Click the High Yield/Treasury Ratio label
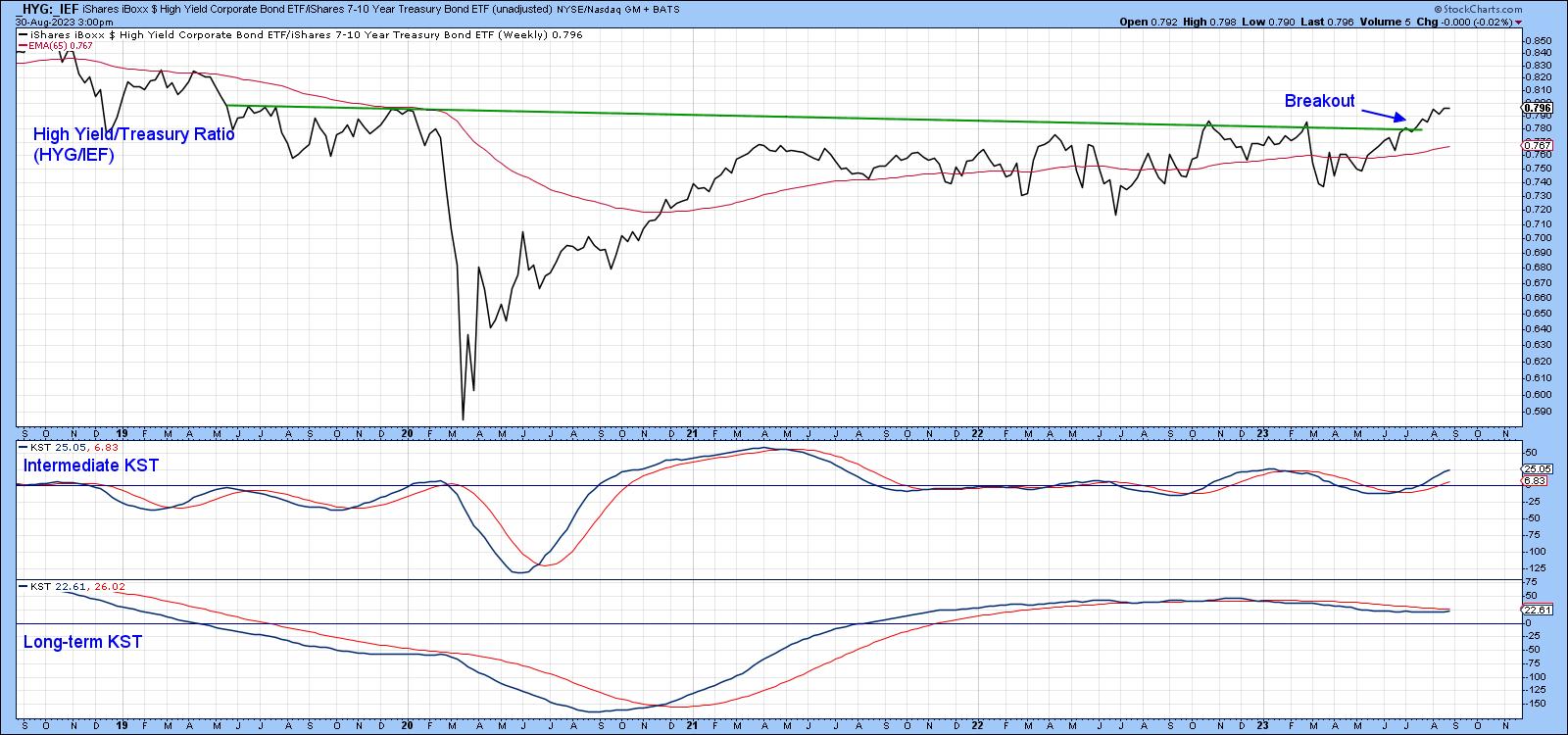The height and width of the screenshot is (735, 1568). pyautogui.click(x=133, y=144)
